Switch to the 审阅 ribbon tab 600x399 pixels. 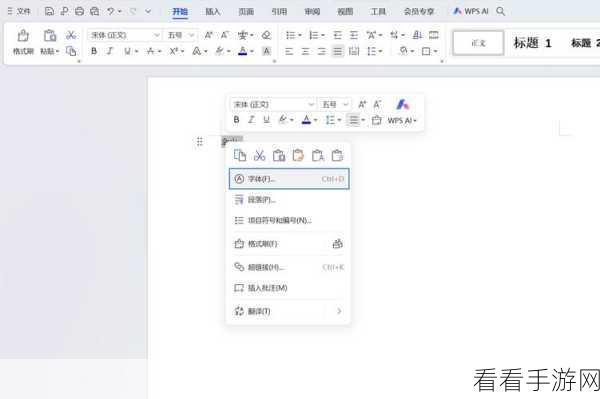pos(312,12)
